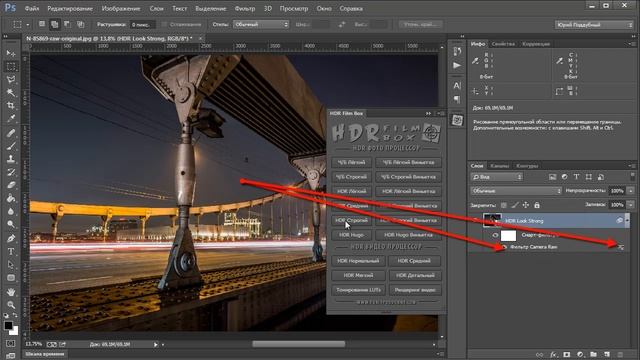This screenshot has width=640, height=360.
Task: Toggle pixel layer filter in Layers panel
Action: [x=552, y=177]
